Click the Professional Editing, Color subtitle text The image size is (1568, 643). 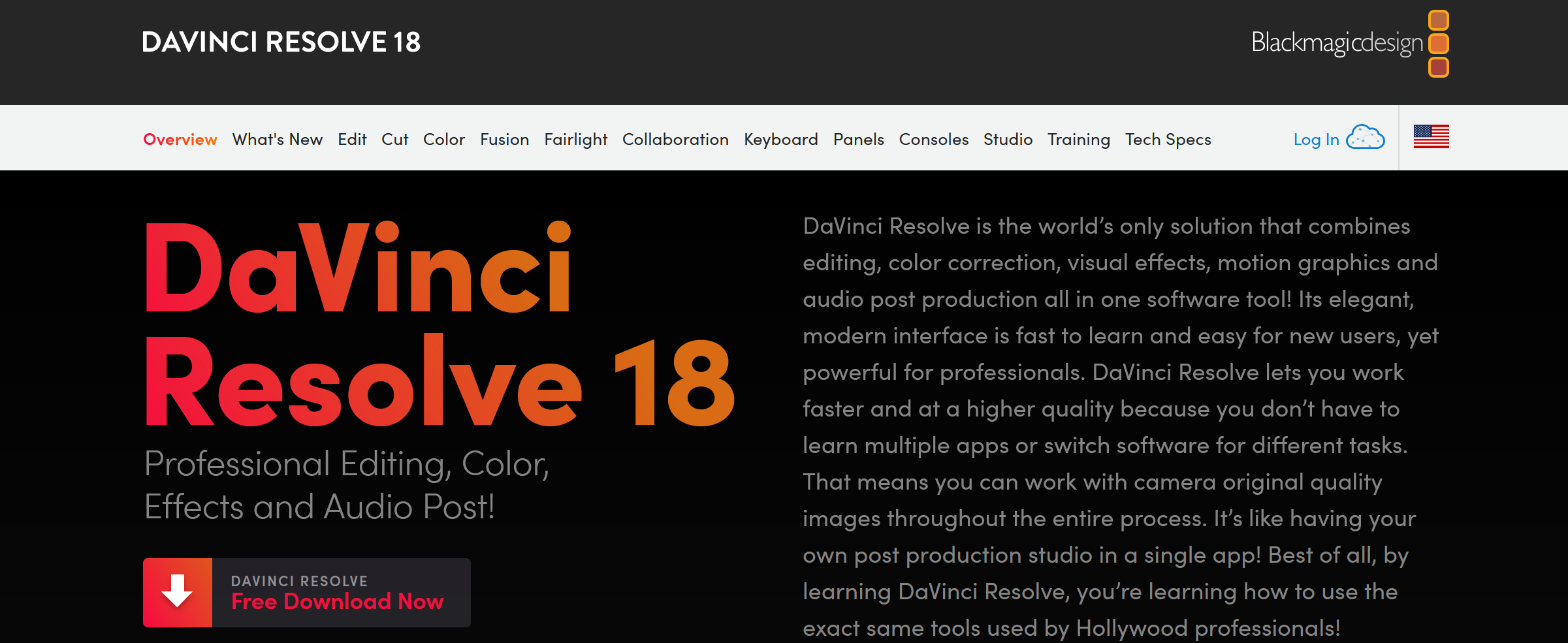(x=347, y=485)
